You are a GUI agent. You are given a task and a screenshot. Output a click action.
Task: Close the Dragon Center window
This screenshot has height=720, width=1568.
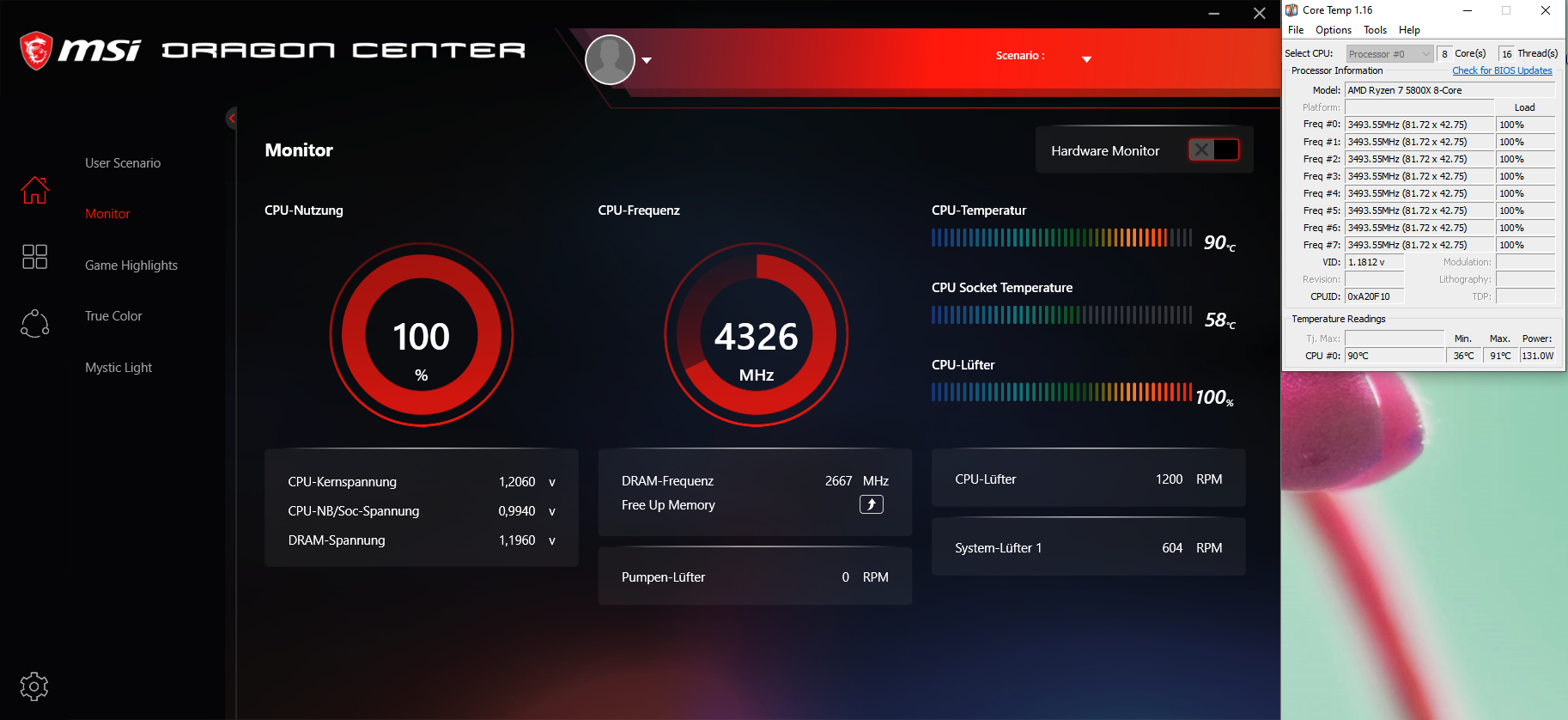point(1259,14)
